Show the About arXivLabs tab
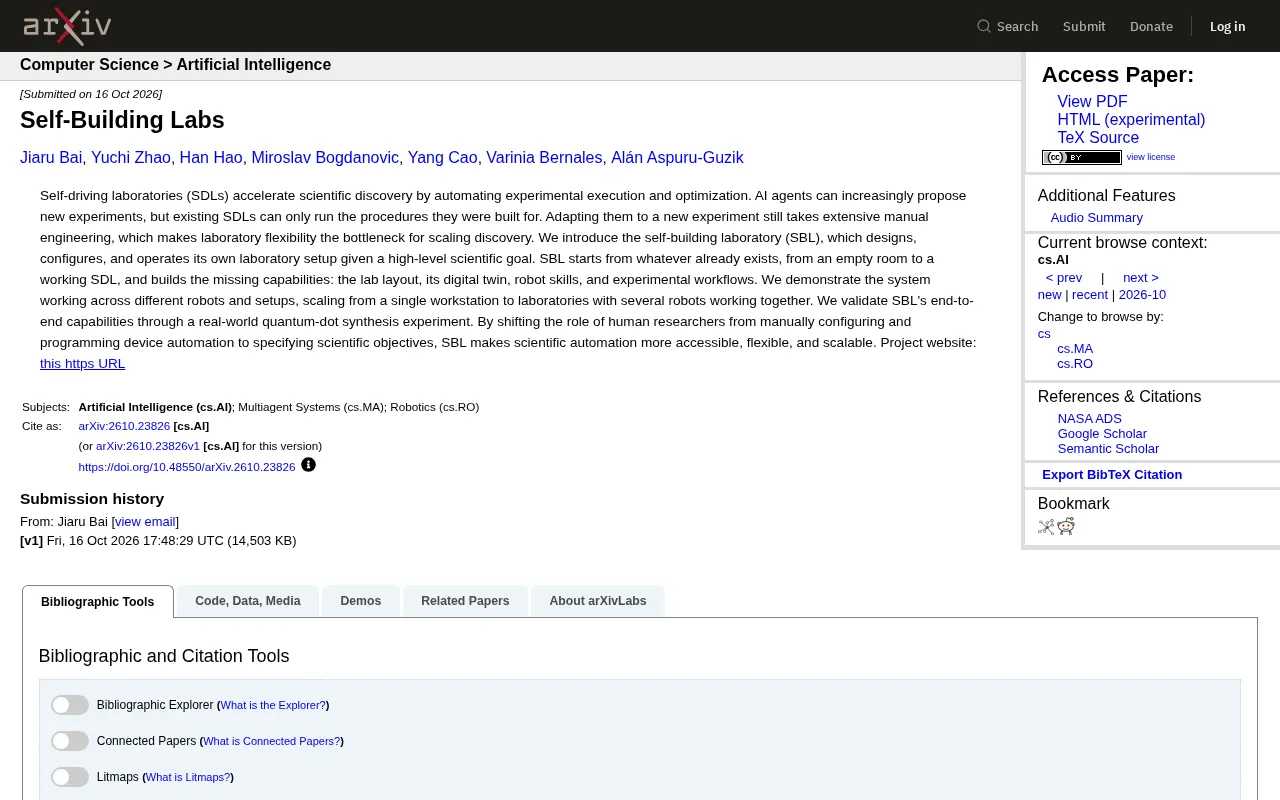This screenshot has width=1280, height=800. [x=598, y=601]
